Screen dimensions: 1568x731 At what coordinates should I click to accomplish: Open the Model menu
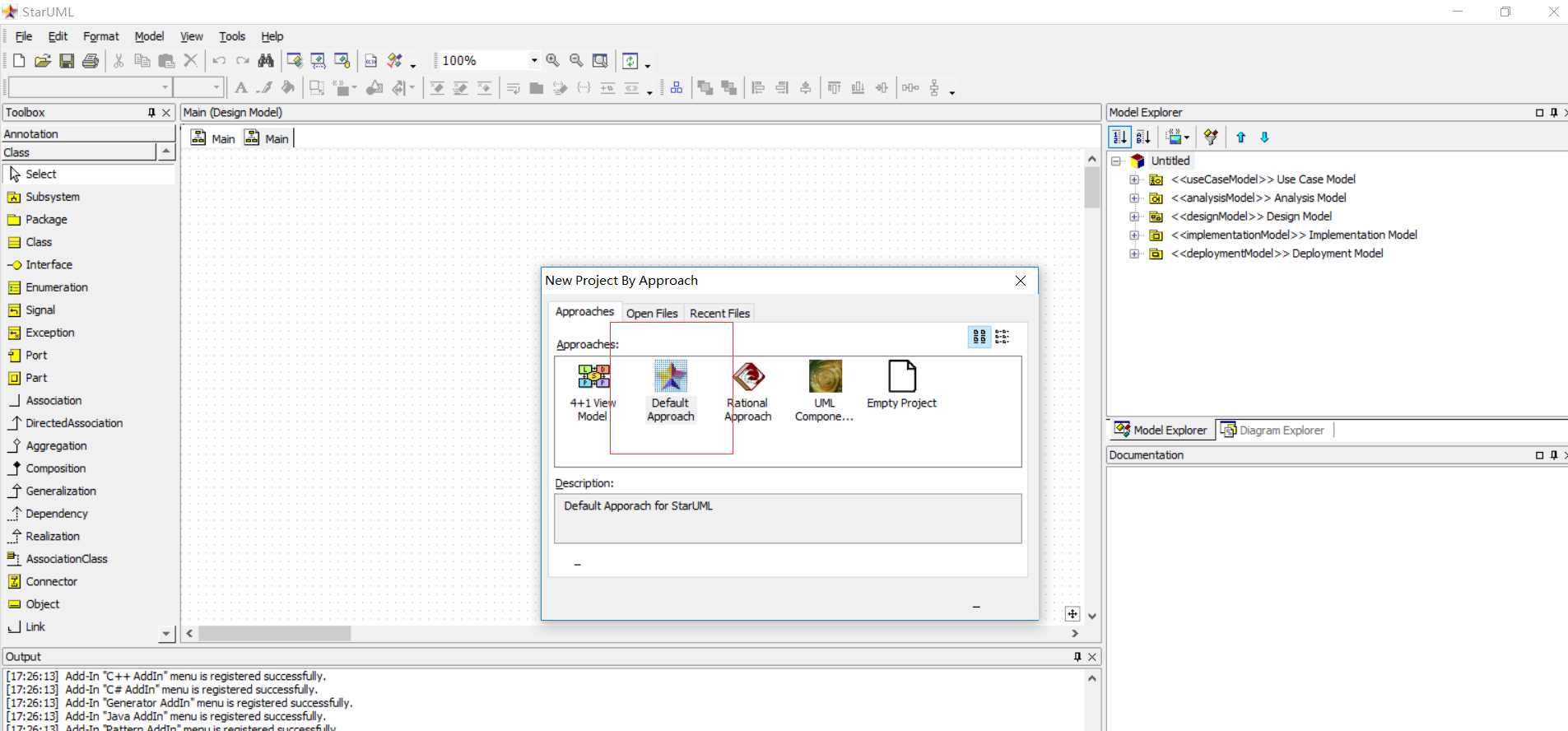[x=149, y=36]
